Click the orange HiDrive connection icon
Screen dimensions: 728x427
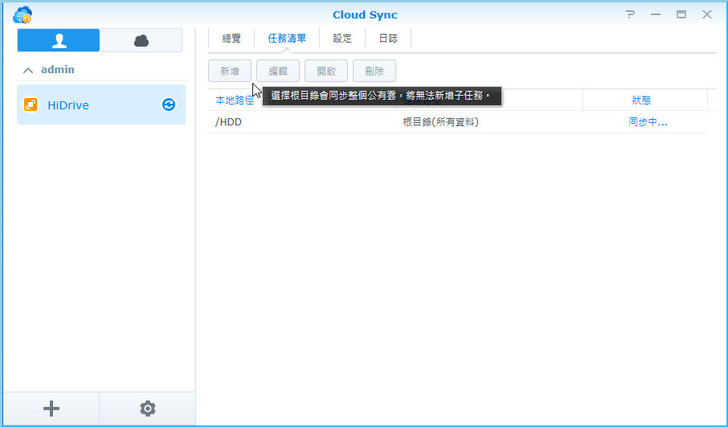point(30,104)
